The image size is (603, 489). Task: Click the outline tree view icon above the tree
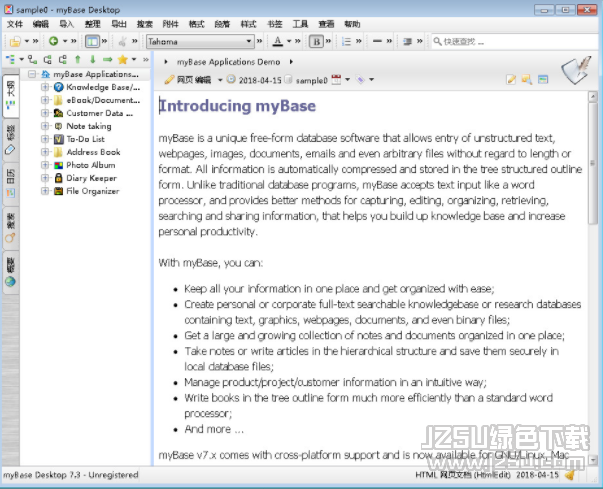point(10,60)
